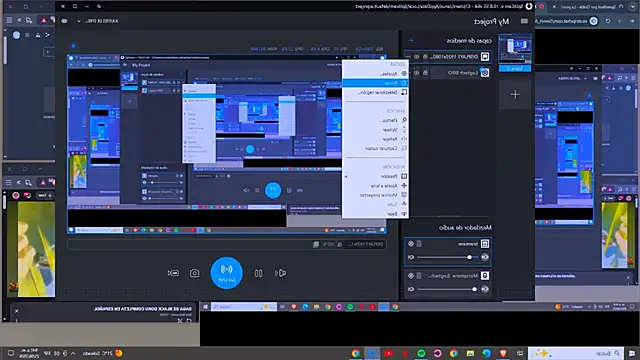
Task: Choose Voltear in the context menu
Action: click(376, 130)
